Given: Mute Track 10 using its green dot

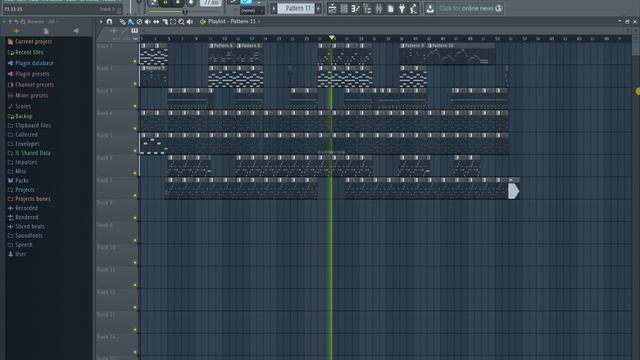Looking at the screenshot, I should [135, 263].
